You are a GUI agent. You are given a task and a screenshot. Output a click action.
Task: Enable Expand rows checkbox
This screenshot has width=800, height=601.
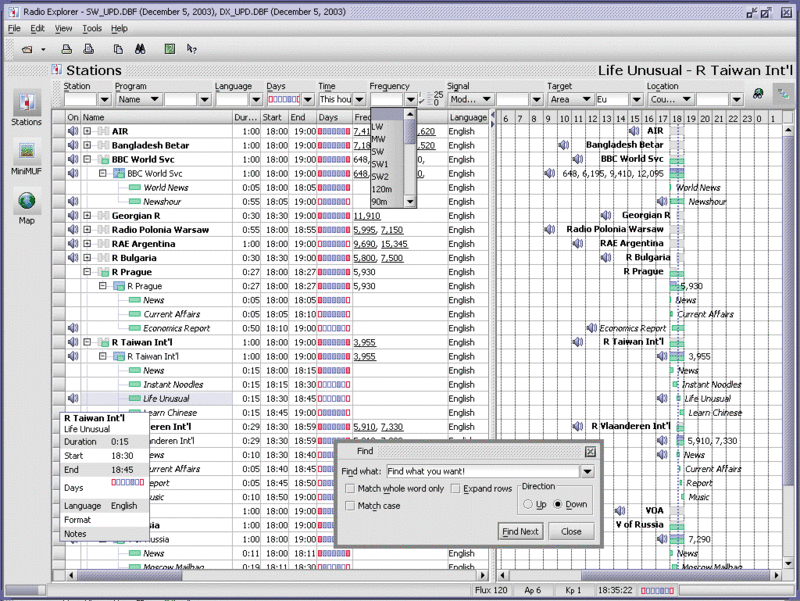(456, 489)
